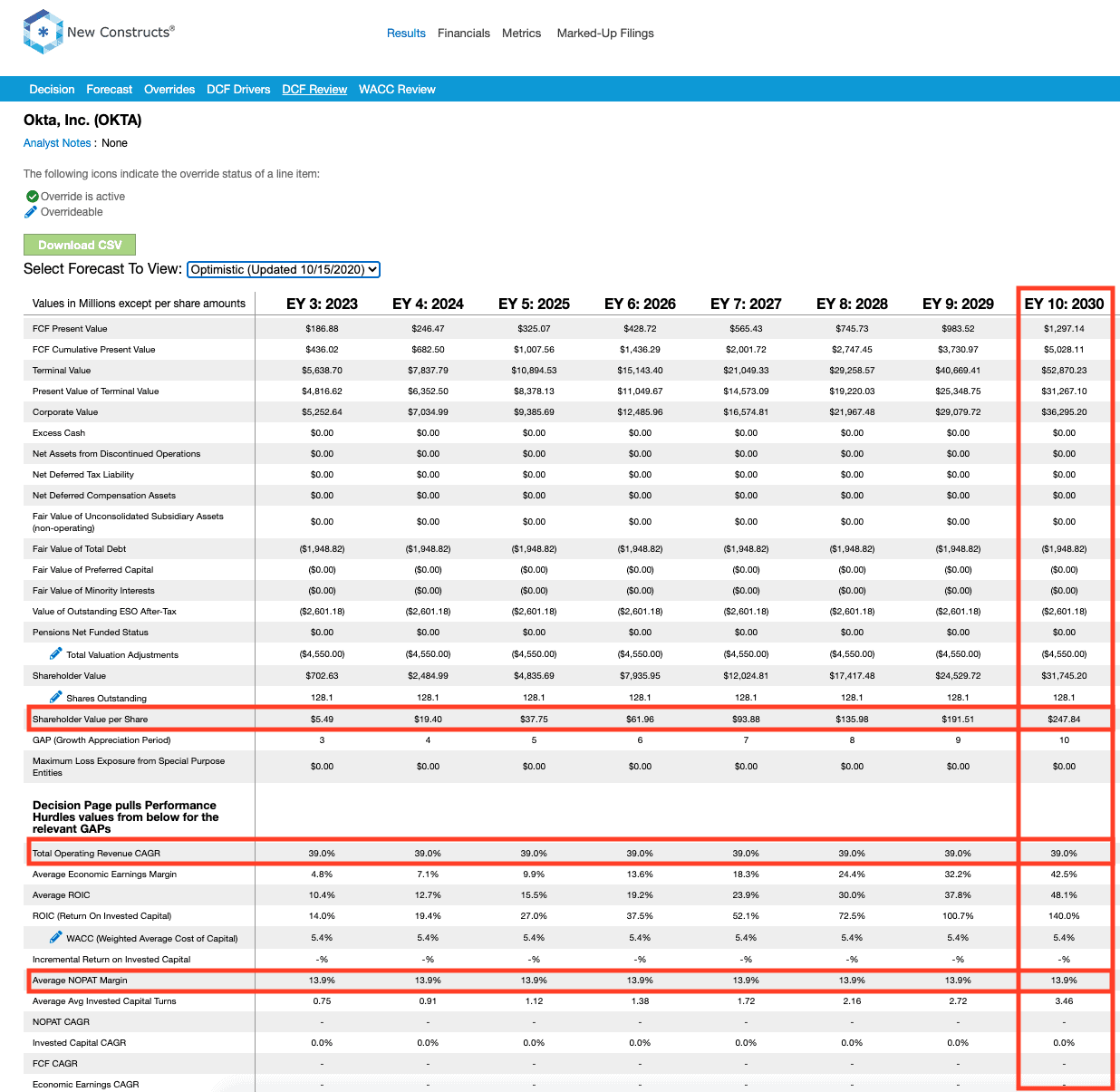Click the GAP (Growth Appreciation Period) label
This screenshot has width=1120, height=1092.
(x=101, y=740)
